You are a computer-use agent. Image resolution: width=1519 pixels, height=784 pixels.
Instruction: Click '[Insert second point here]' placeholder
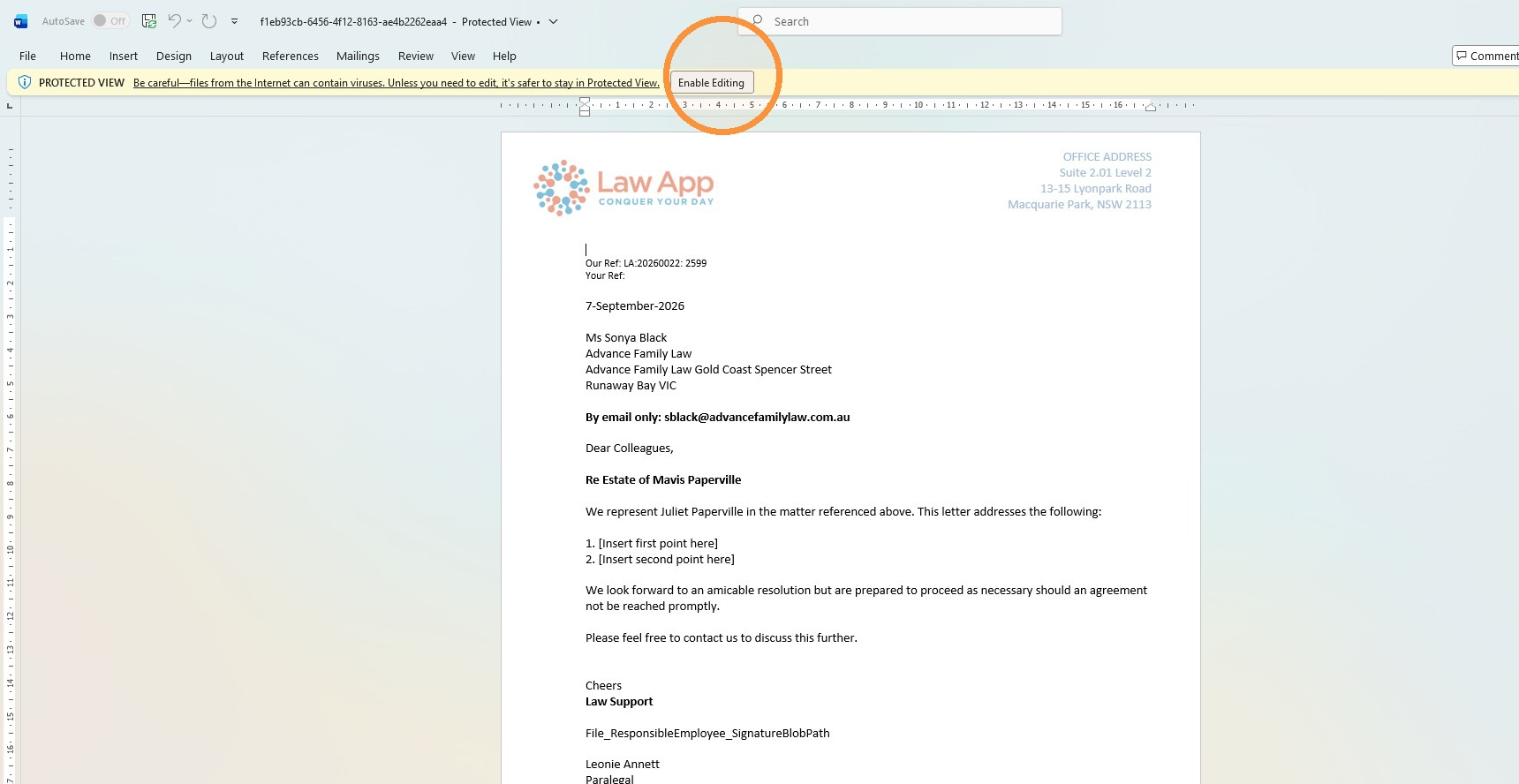(666, 560)
